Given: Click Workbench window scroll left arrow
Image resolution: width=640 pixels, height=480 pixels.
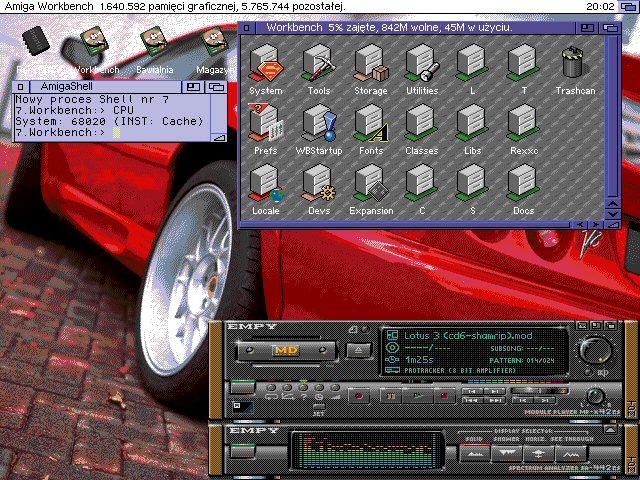Looking at the screenshot, I should coord(580,224).
